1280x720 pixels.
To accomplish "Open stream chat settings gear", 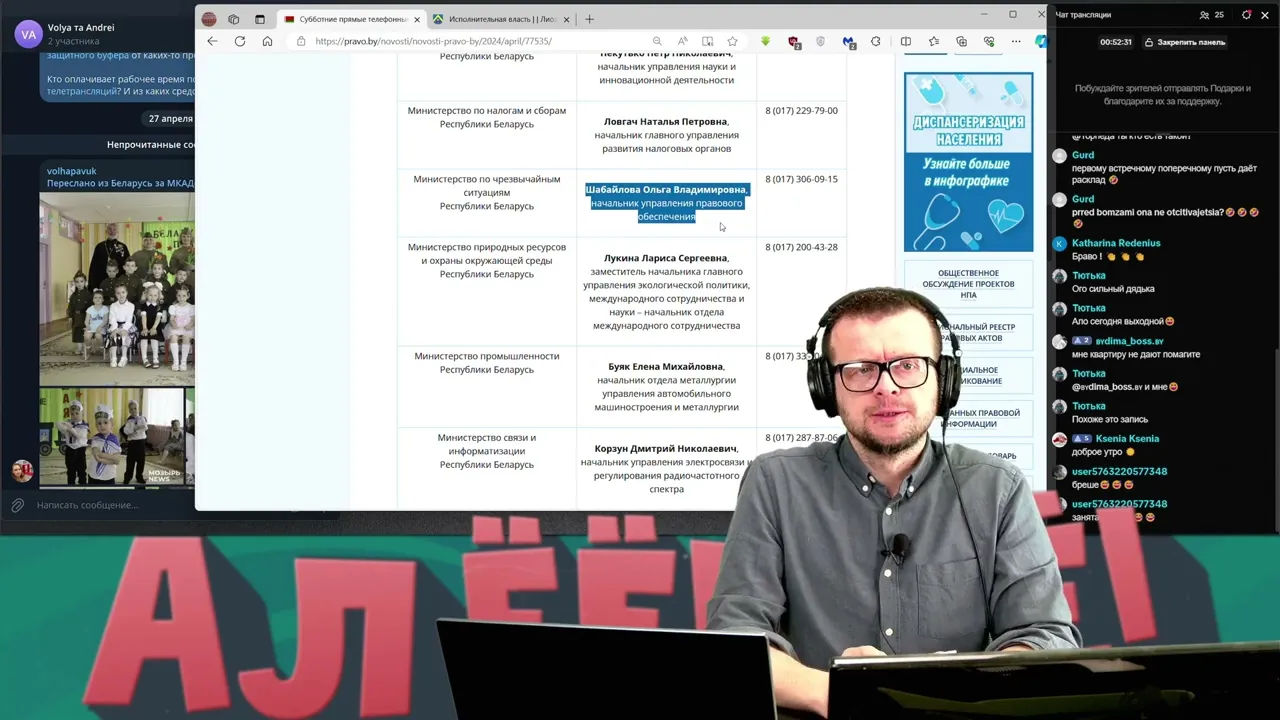I will pyautogui.click(x=1246, y=15).
